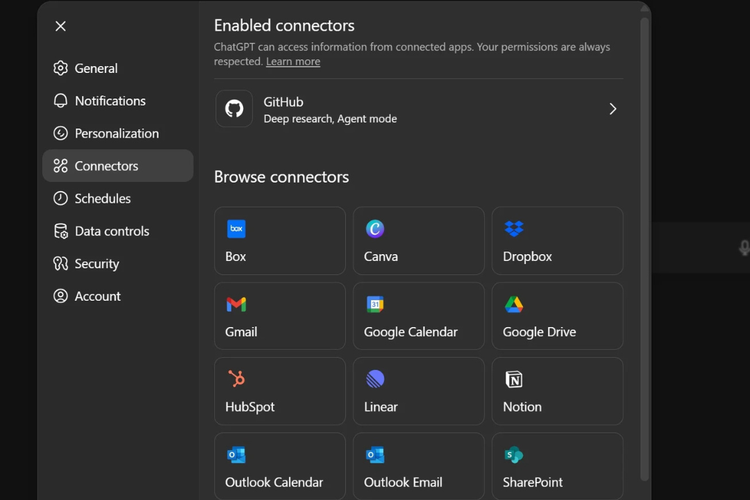This screenshot has width=750, height=500.
Task: Expand GitHub connector details chevron
Action: coord(613,109)
